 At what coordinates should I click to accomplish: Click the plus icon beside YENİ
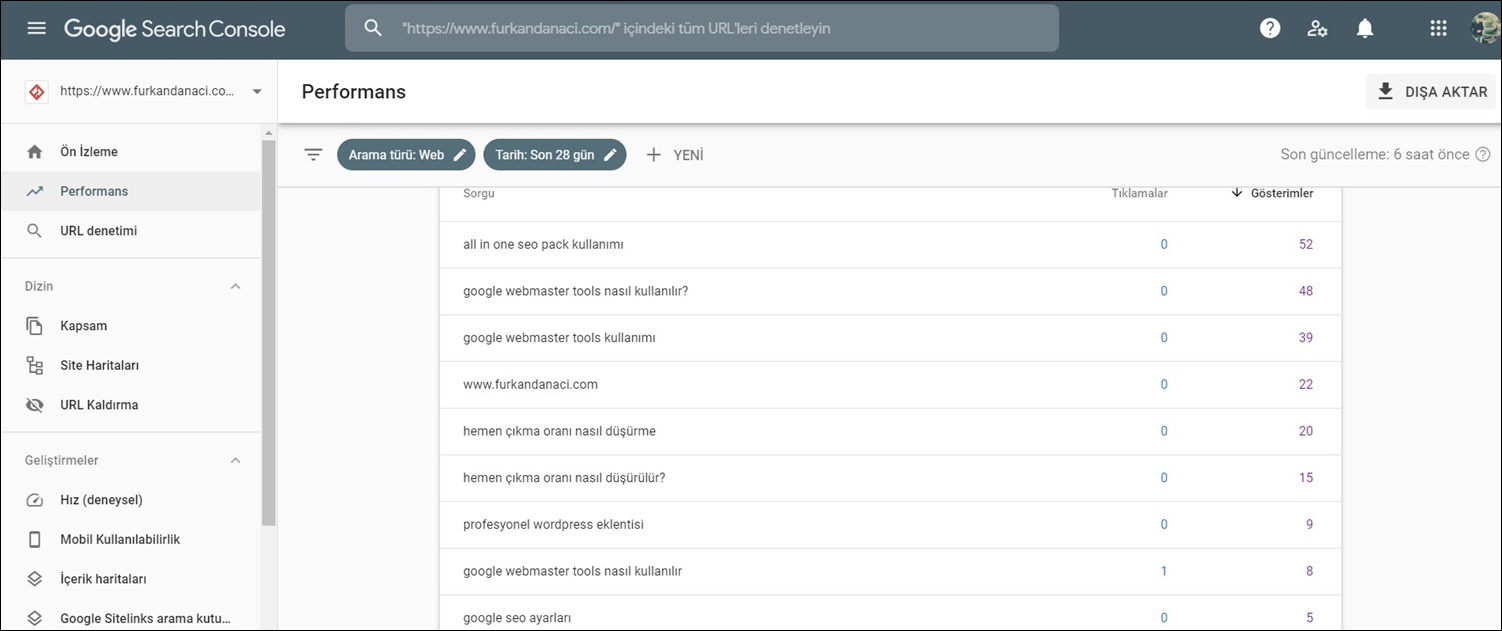point(654,155)
